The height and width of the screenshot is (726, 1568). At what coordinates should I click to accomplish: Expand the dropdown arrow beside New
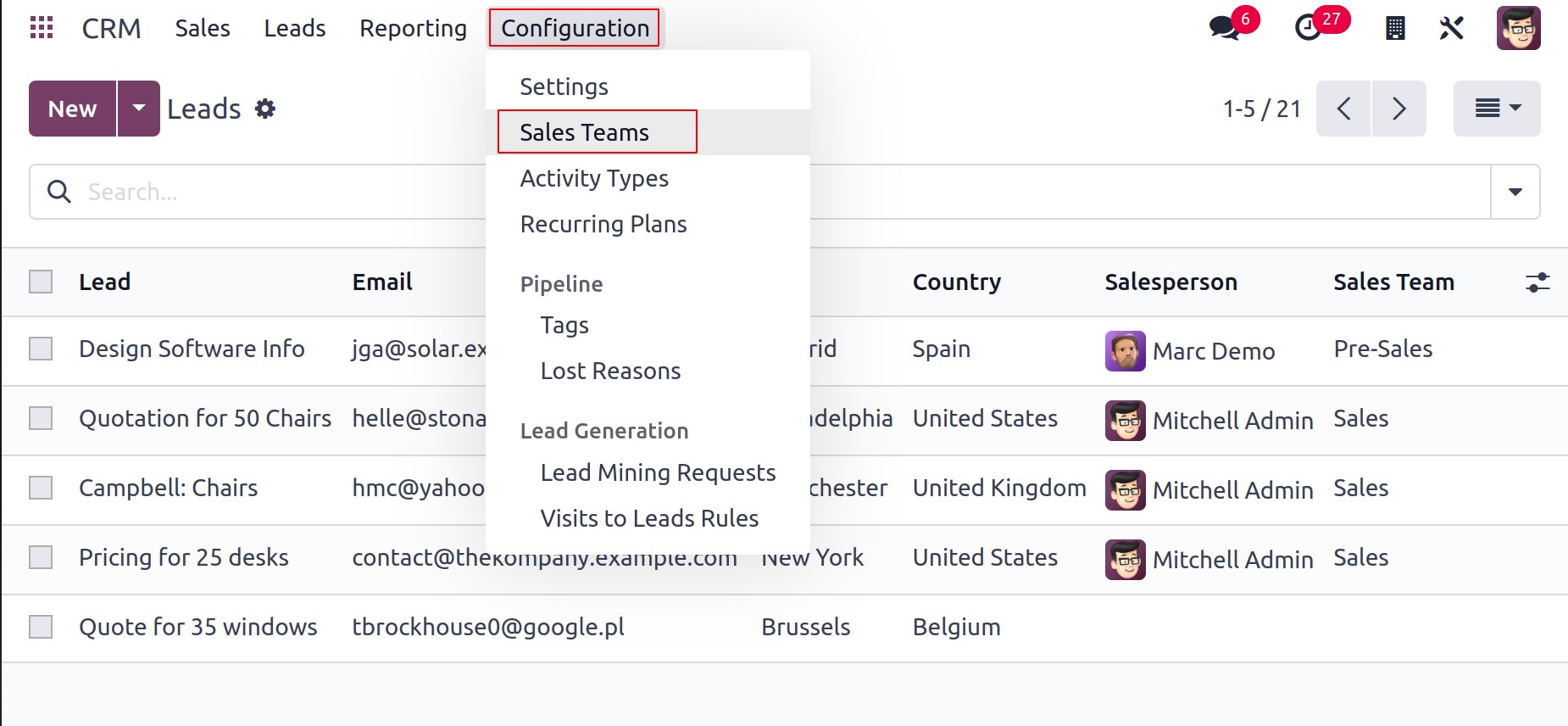[139, 109]
